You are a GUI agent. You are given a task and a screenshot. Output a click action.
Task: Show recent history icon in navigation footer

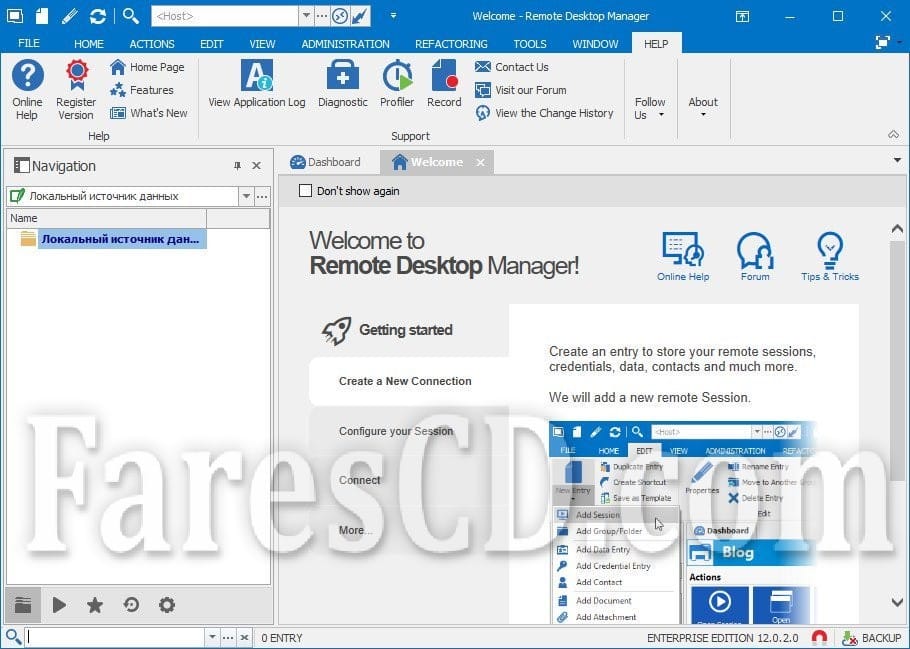(131, 605)
